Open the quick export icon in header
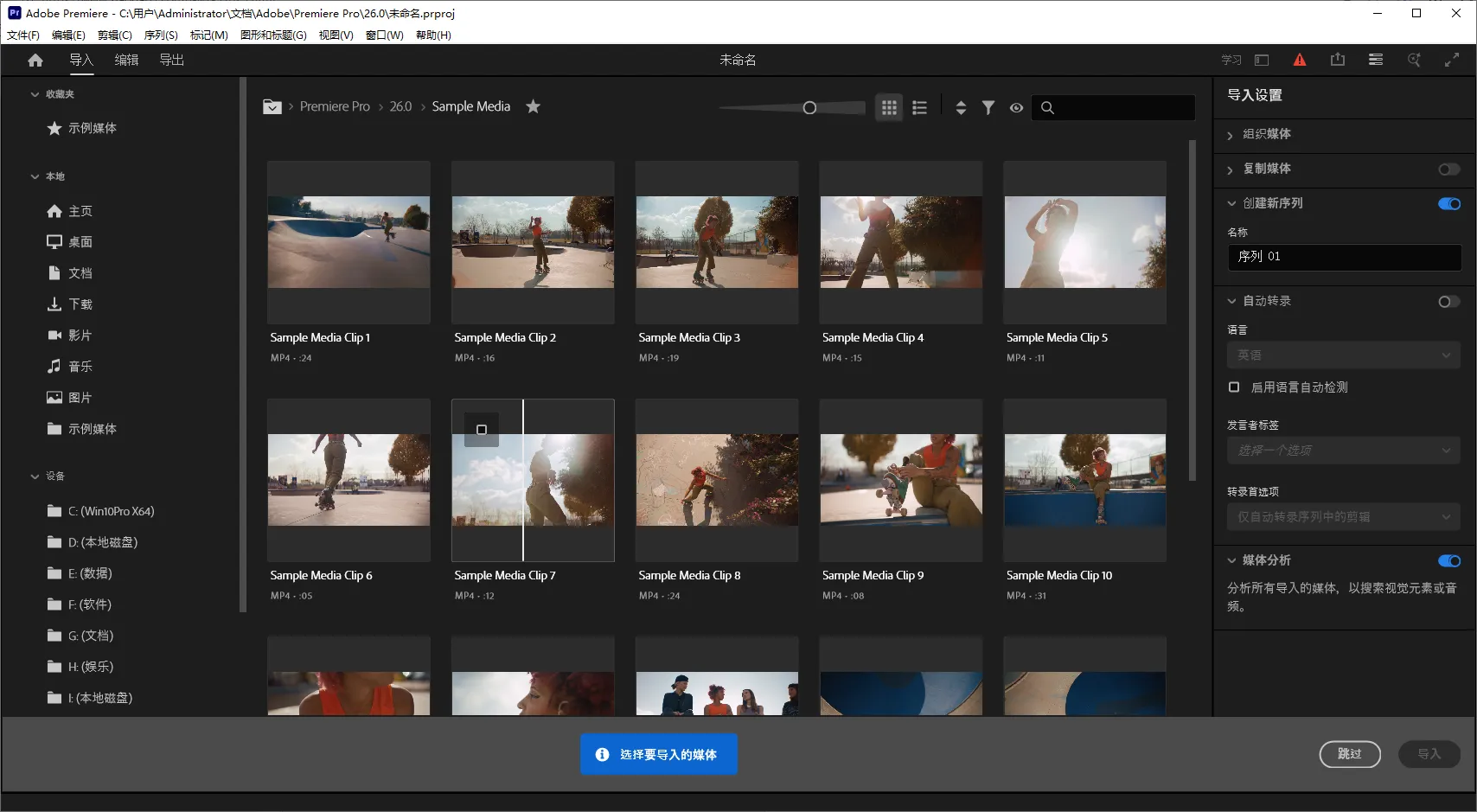 coord(1337,60)
